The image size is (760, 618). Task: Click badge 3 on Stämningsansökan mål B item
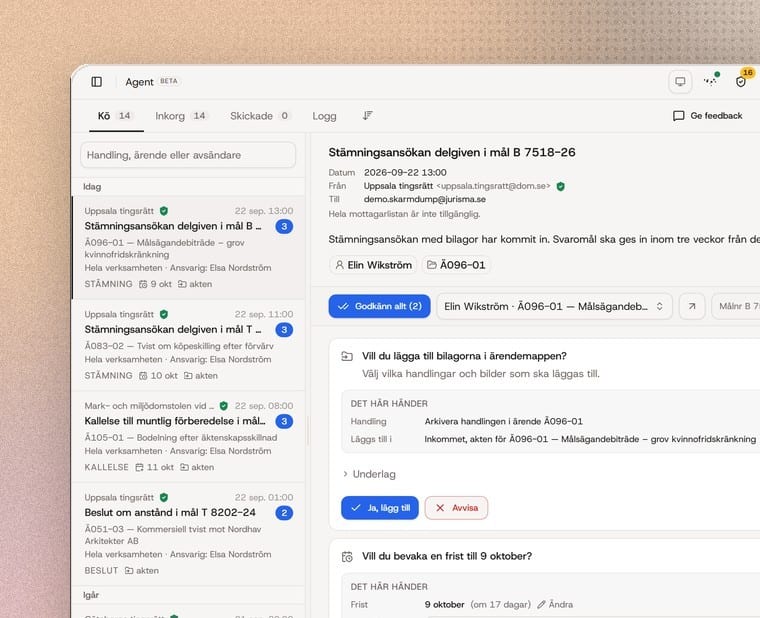click(284, 226)
